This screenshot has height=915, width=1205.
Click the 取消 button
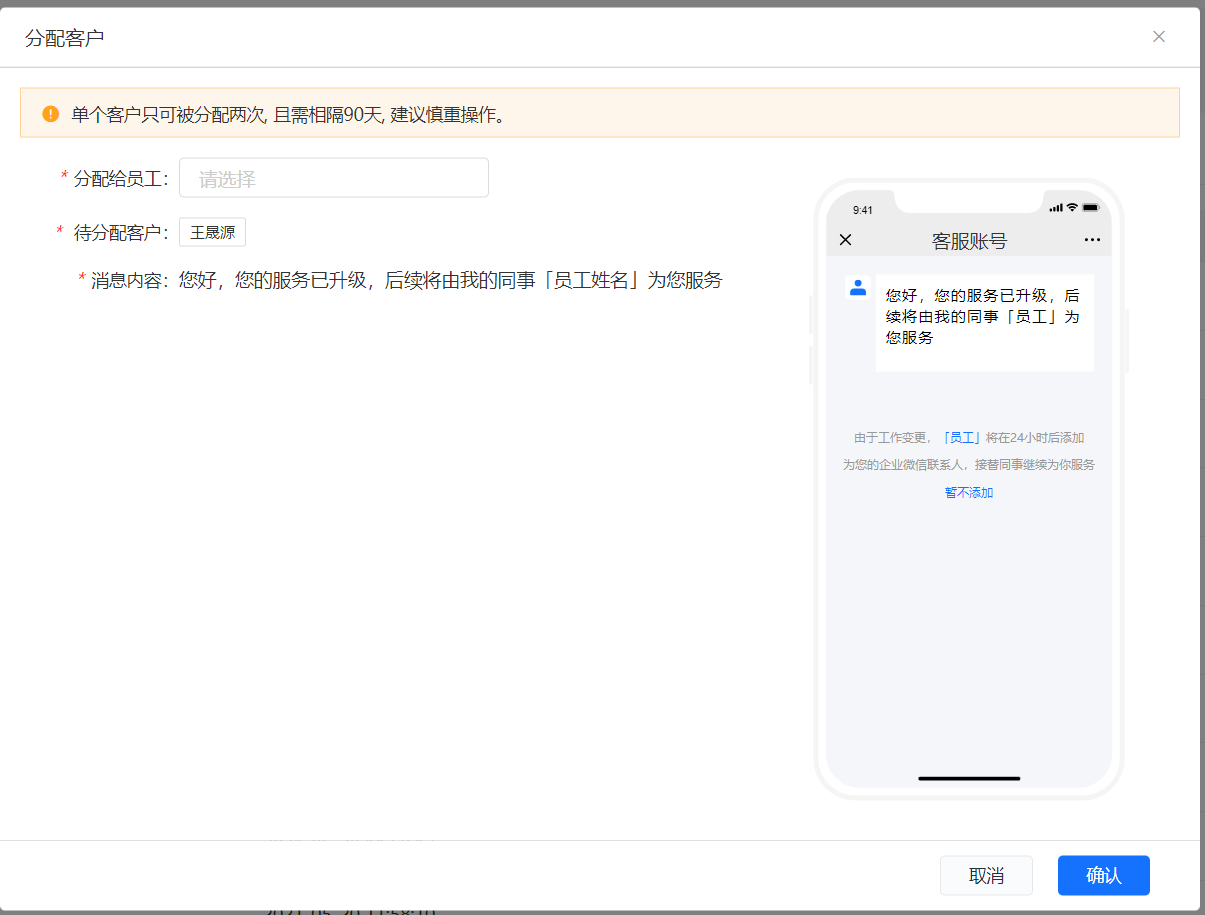[986, 876]
